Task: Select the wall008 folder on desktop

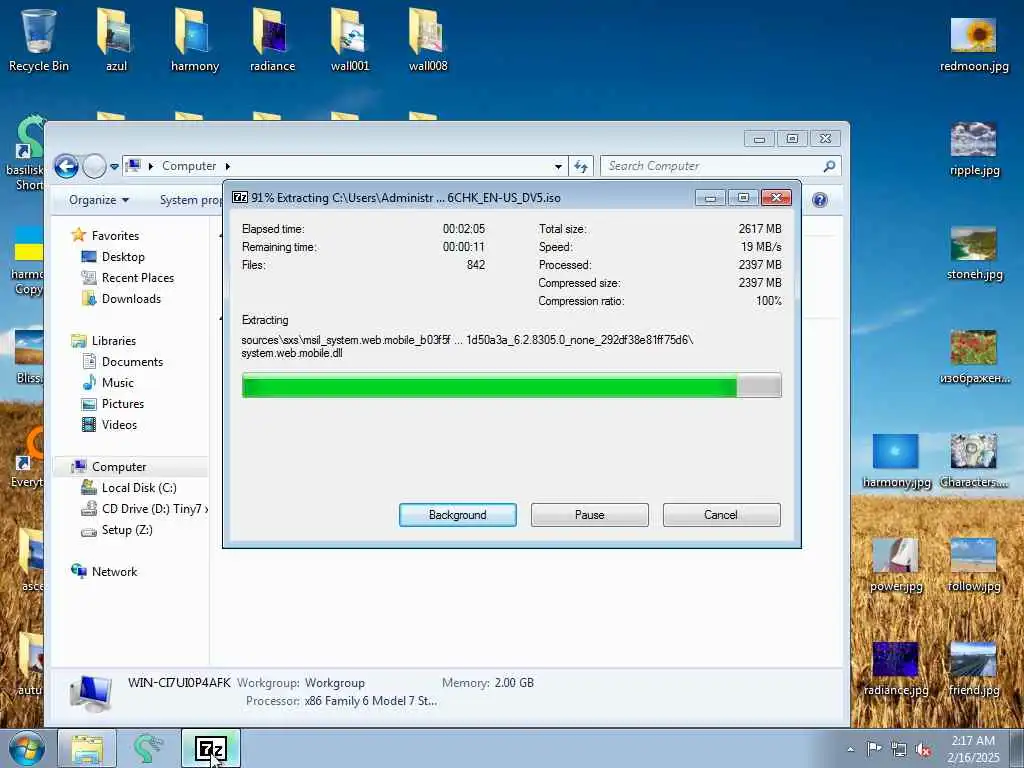Action: click(428, 39)
